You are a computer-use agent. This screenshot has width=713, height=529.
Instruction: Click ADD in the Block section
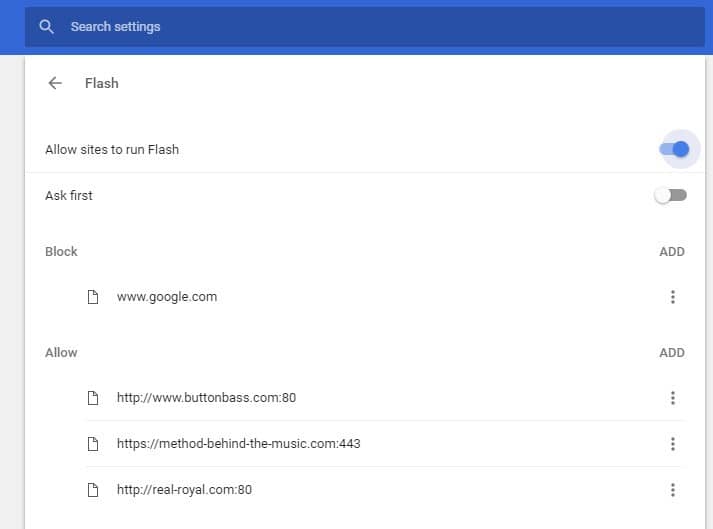point(672,252)
